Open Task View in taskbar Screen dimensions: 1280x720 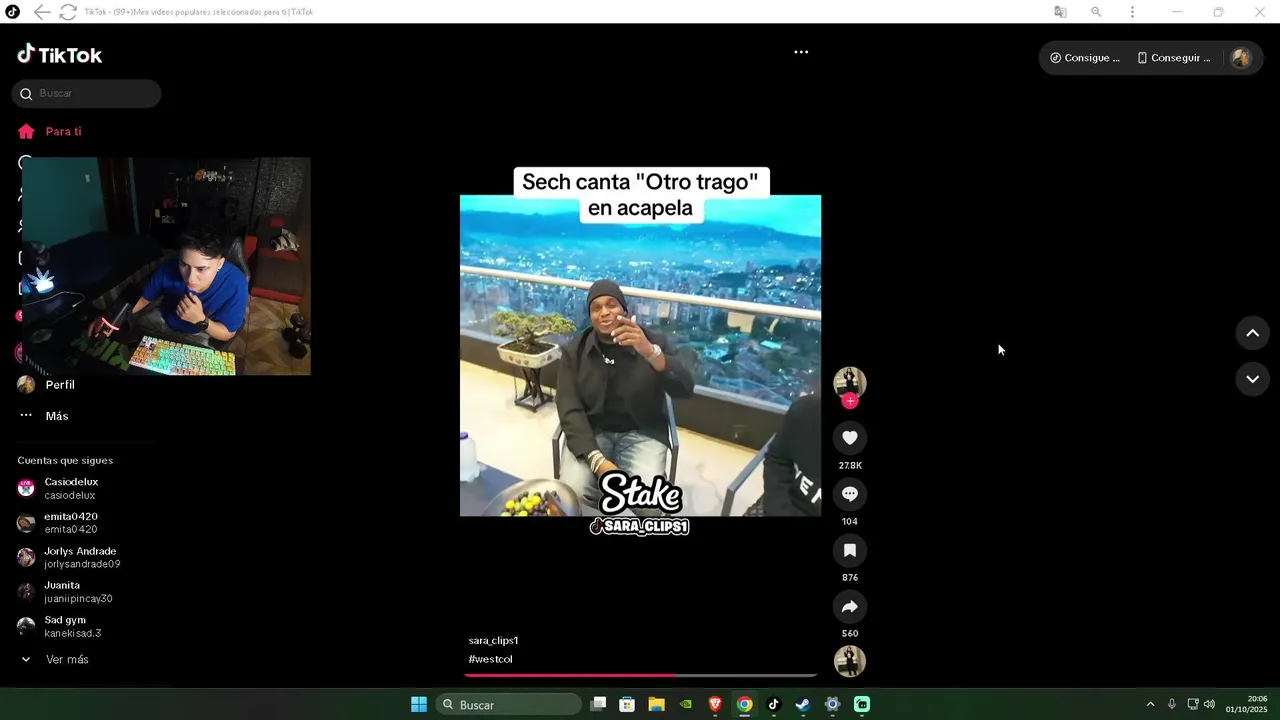598,705
